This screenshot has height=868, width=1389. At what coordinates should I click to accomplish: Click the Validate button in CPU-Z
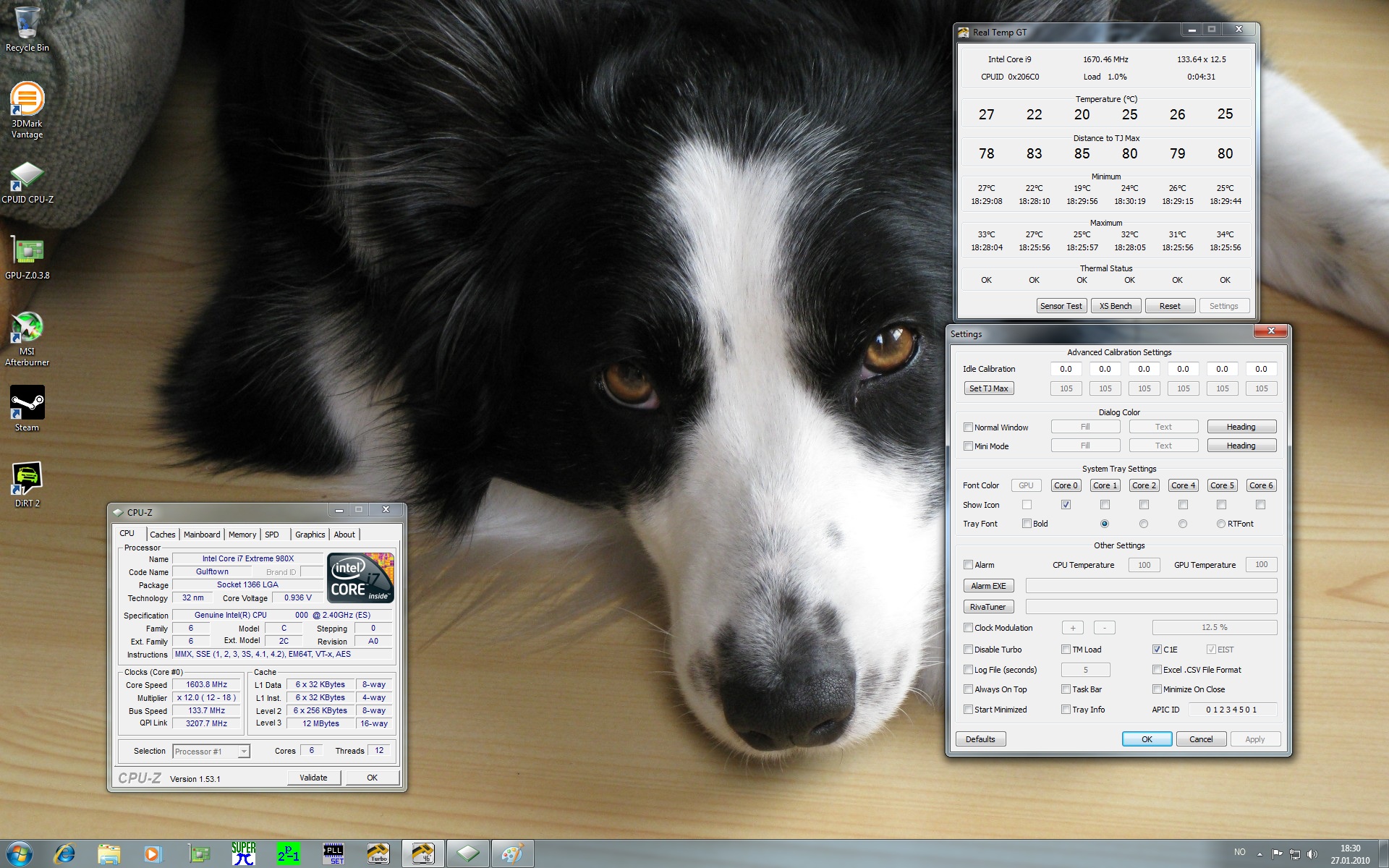point(313,778)
